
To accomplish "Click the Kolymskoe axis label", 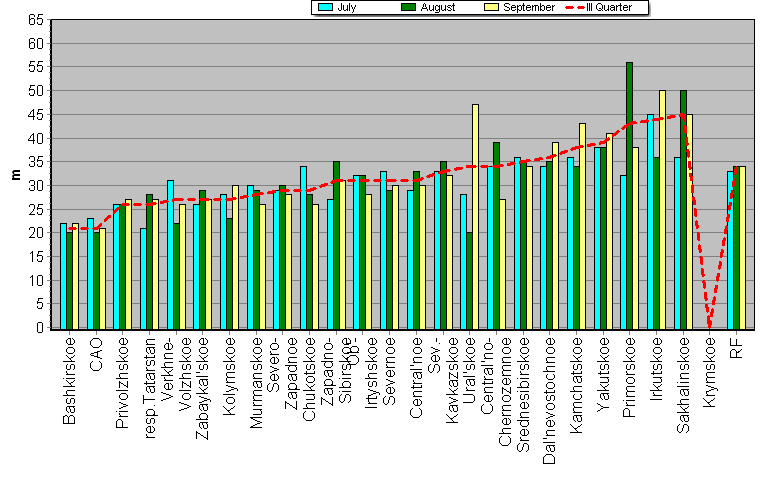I will (x=229, y=376).
